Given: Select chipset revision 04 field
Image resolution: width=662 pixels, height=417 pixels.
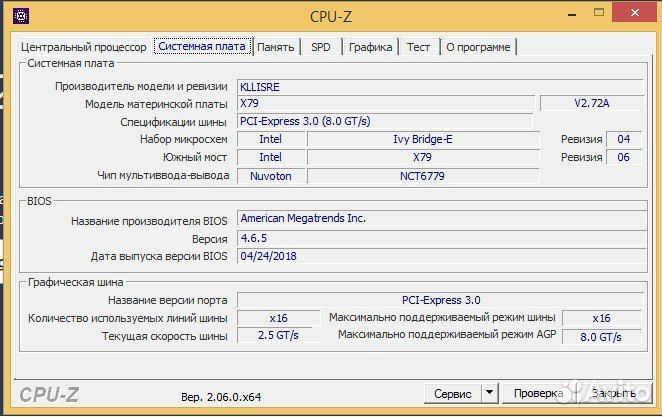Looking at the screenshot, I should pyautogui.click(x=624, y=139).
